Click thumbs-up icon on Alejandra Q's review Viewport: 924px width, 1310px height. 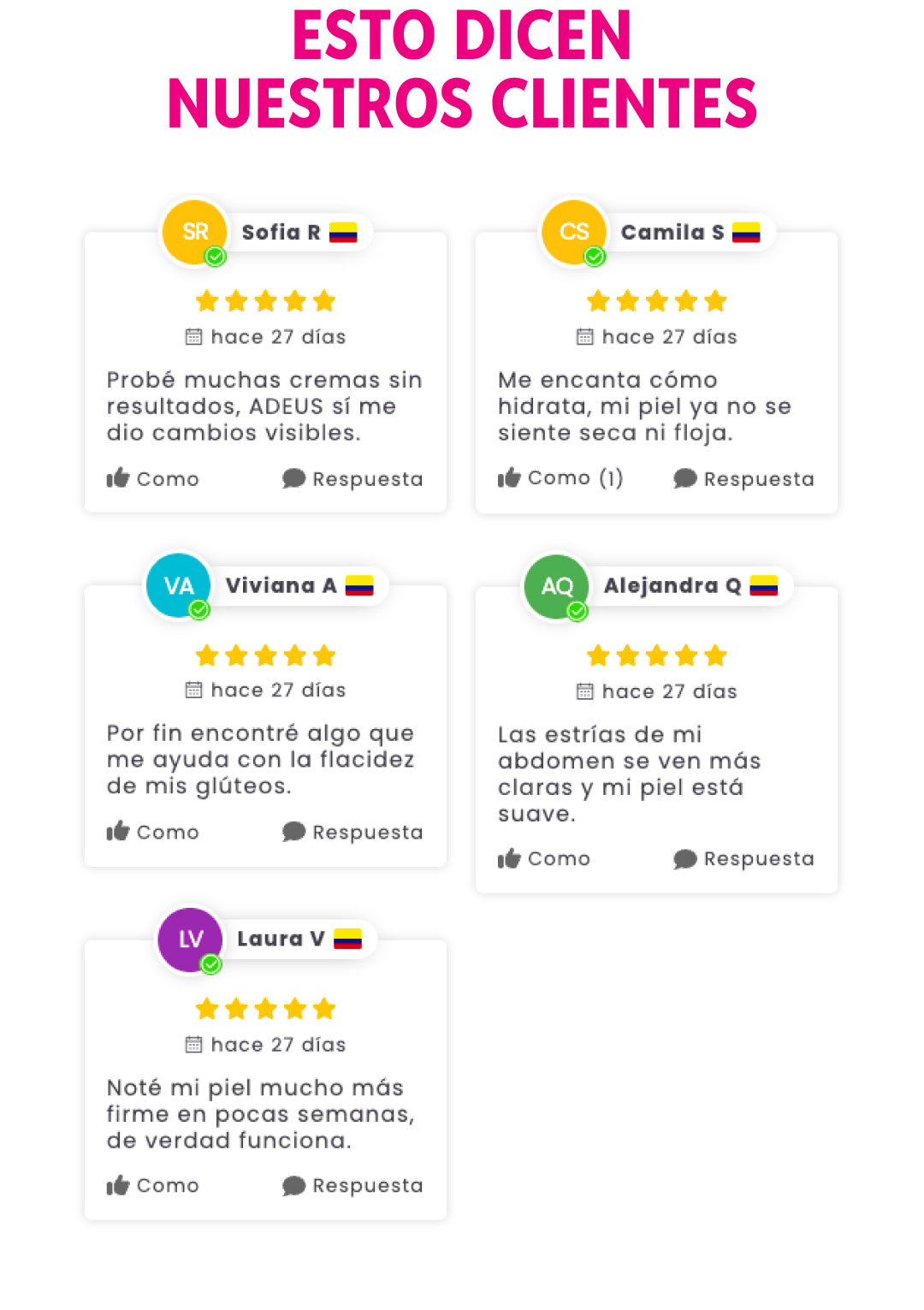coord(509,857)
